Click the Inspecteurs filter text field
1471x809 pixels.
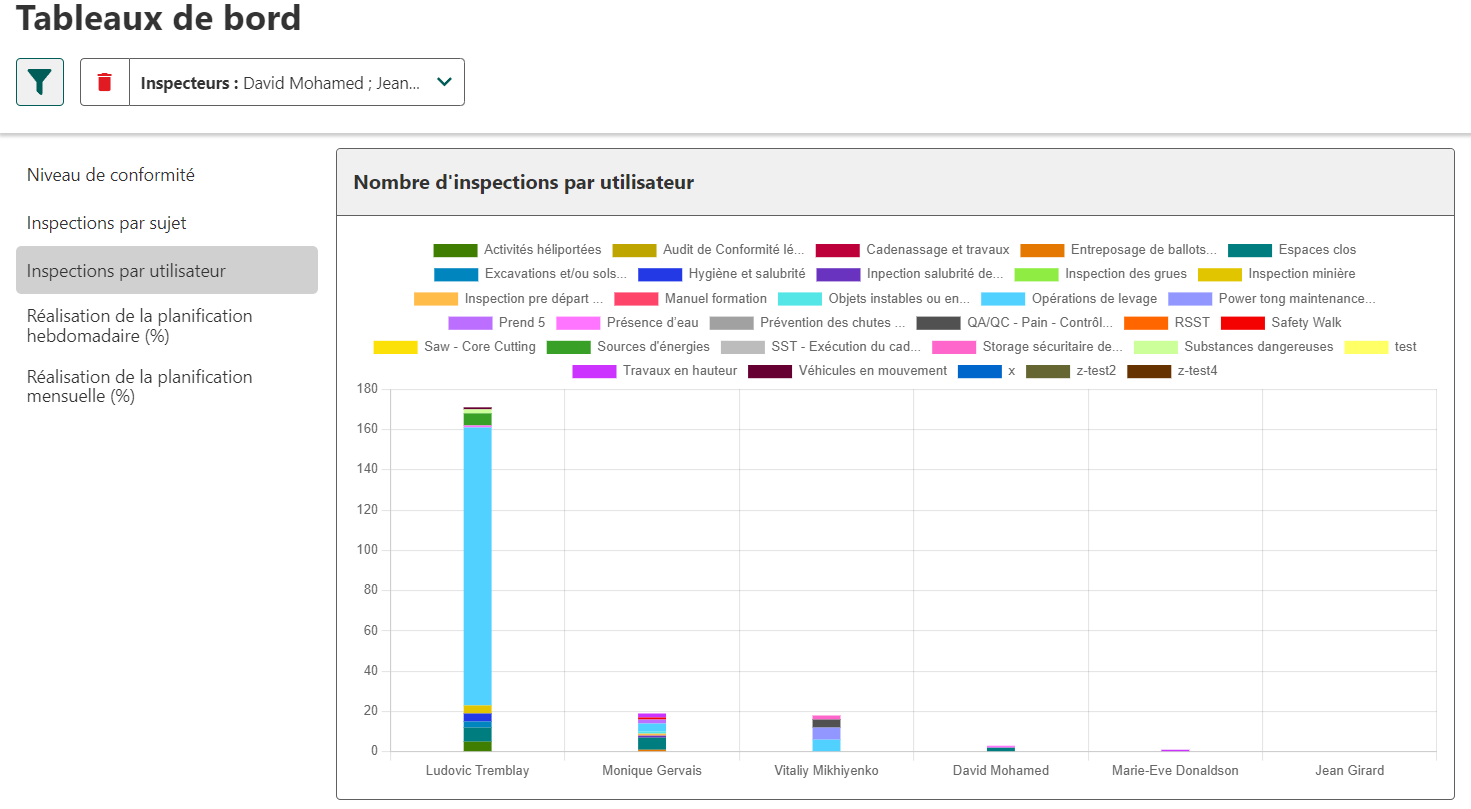pyautogui.click(x=280, y=83)
